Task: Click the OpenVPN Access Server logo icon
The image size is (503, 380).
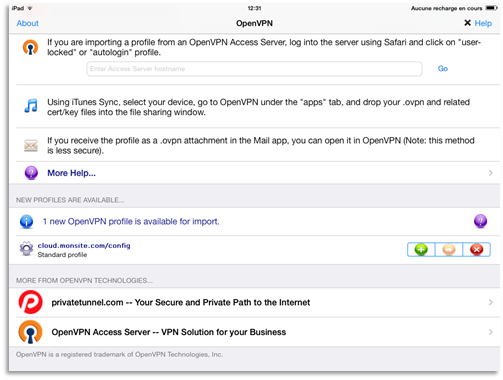Action: pyautogui.click(x=30, y=332)
